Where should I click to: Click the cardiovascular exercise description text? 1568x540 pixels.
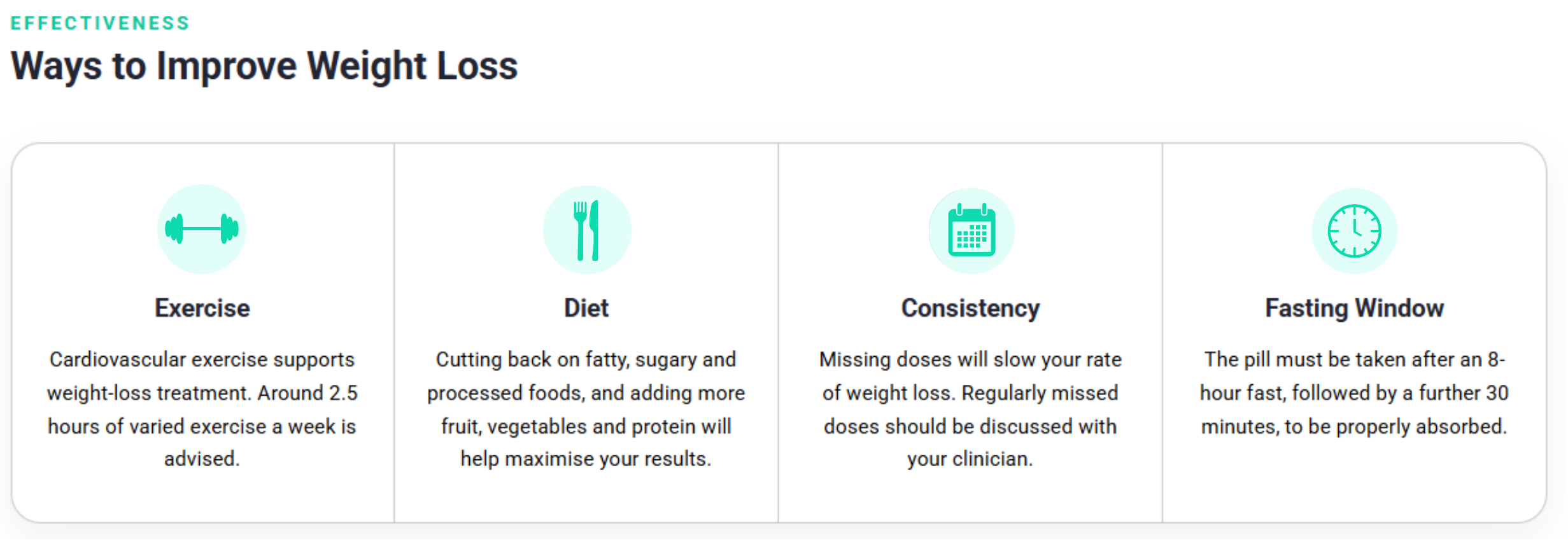(202, 409)
